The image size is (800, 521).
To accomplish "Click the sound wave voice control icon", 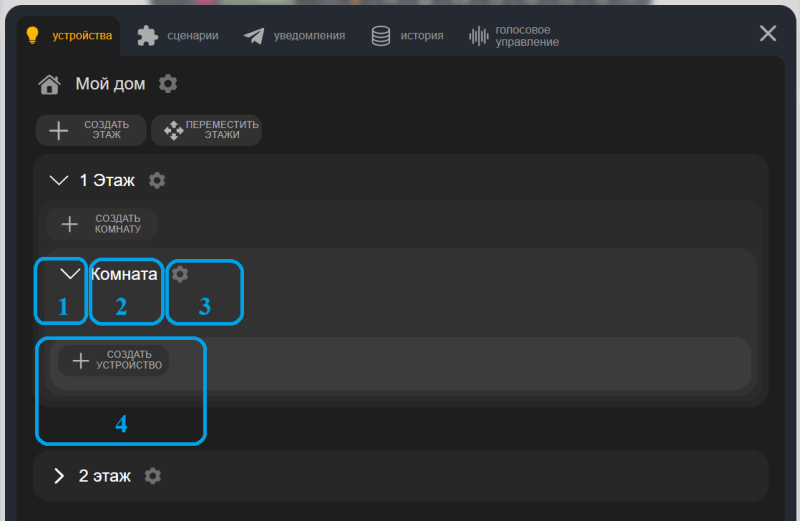I will [x=479, y=36].
